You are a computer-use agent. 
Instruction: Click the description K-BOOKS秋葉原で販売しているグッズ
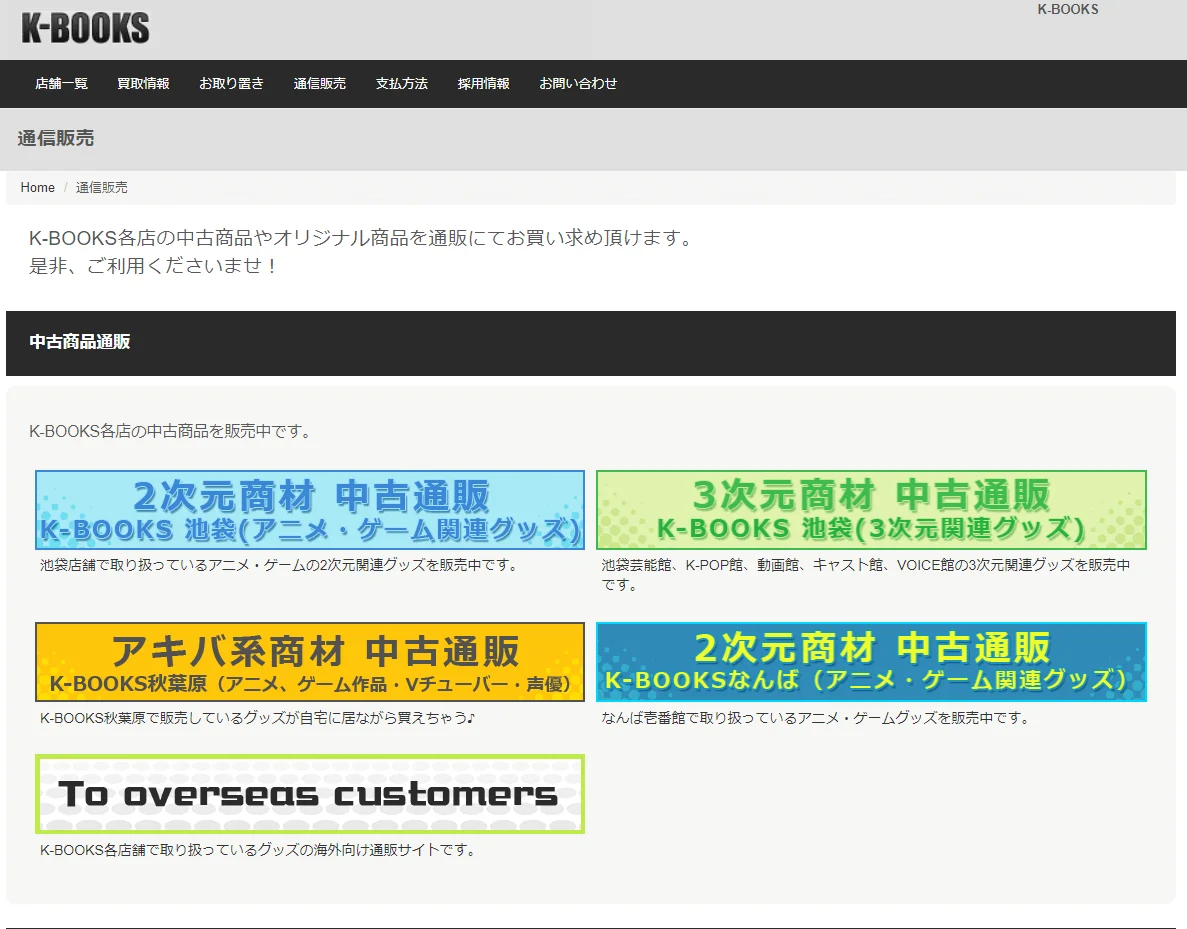click(x=257, y=718)
